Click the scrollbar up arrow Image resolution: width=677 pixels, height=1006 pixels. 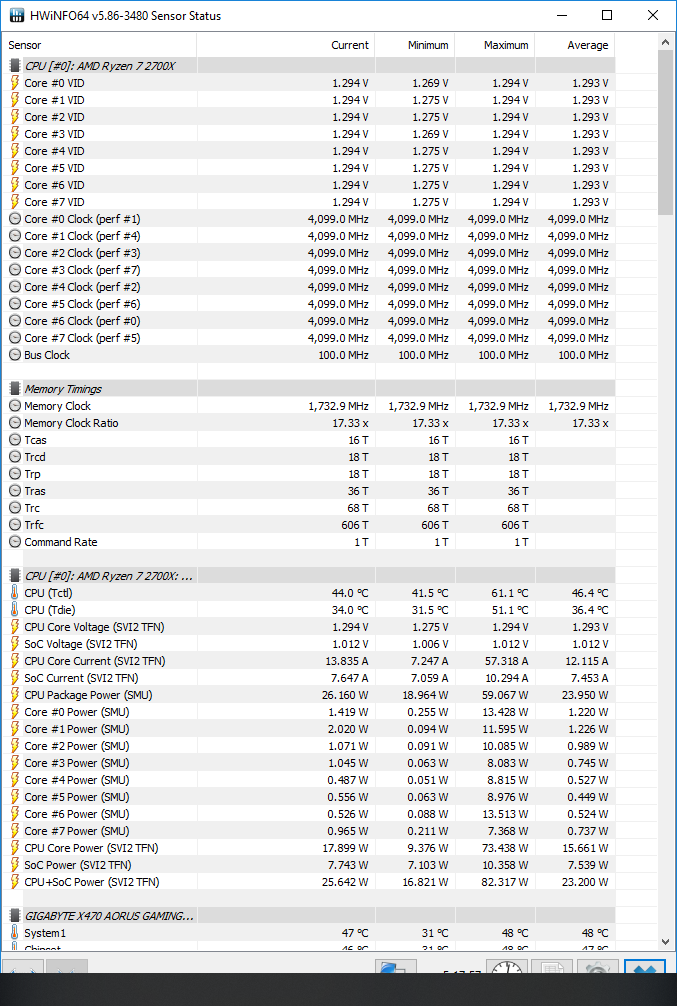coord(665,42)
